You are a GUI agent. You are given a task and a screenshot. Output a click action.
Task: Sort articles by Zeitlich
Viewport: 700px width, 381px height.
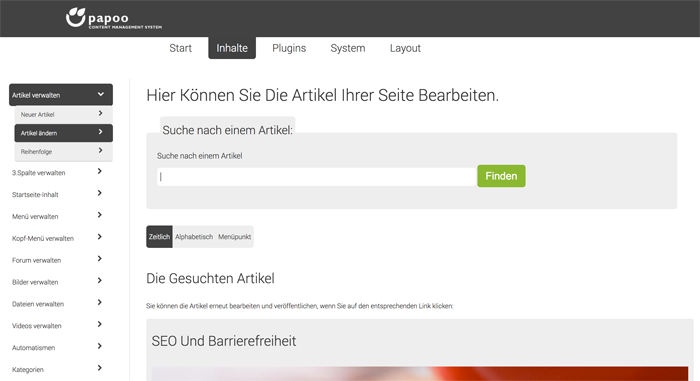point(159,237)
